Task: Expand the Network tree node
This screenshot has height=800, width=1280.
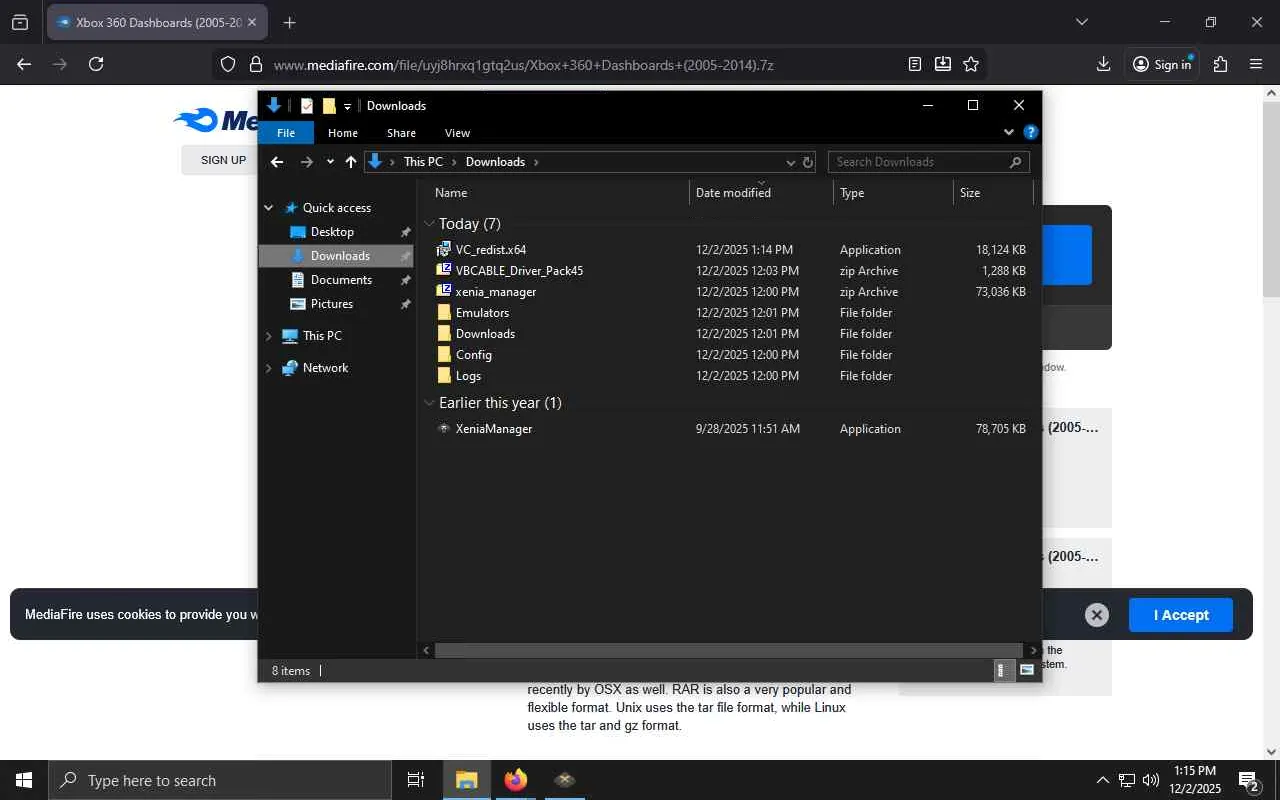Action: 269,368
